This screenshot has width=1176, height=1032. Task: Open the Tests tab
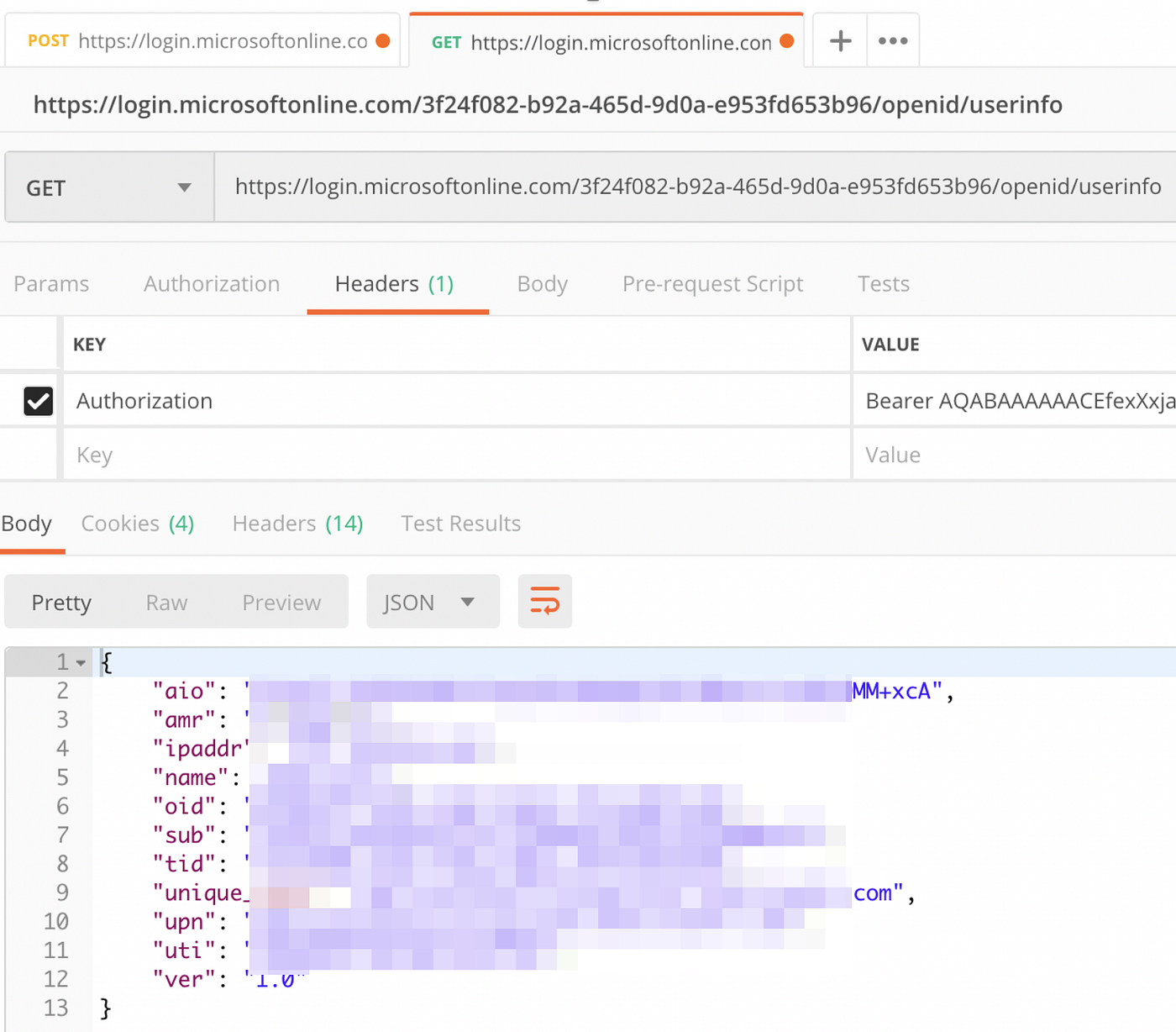(884, 284)
